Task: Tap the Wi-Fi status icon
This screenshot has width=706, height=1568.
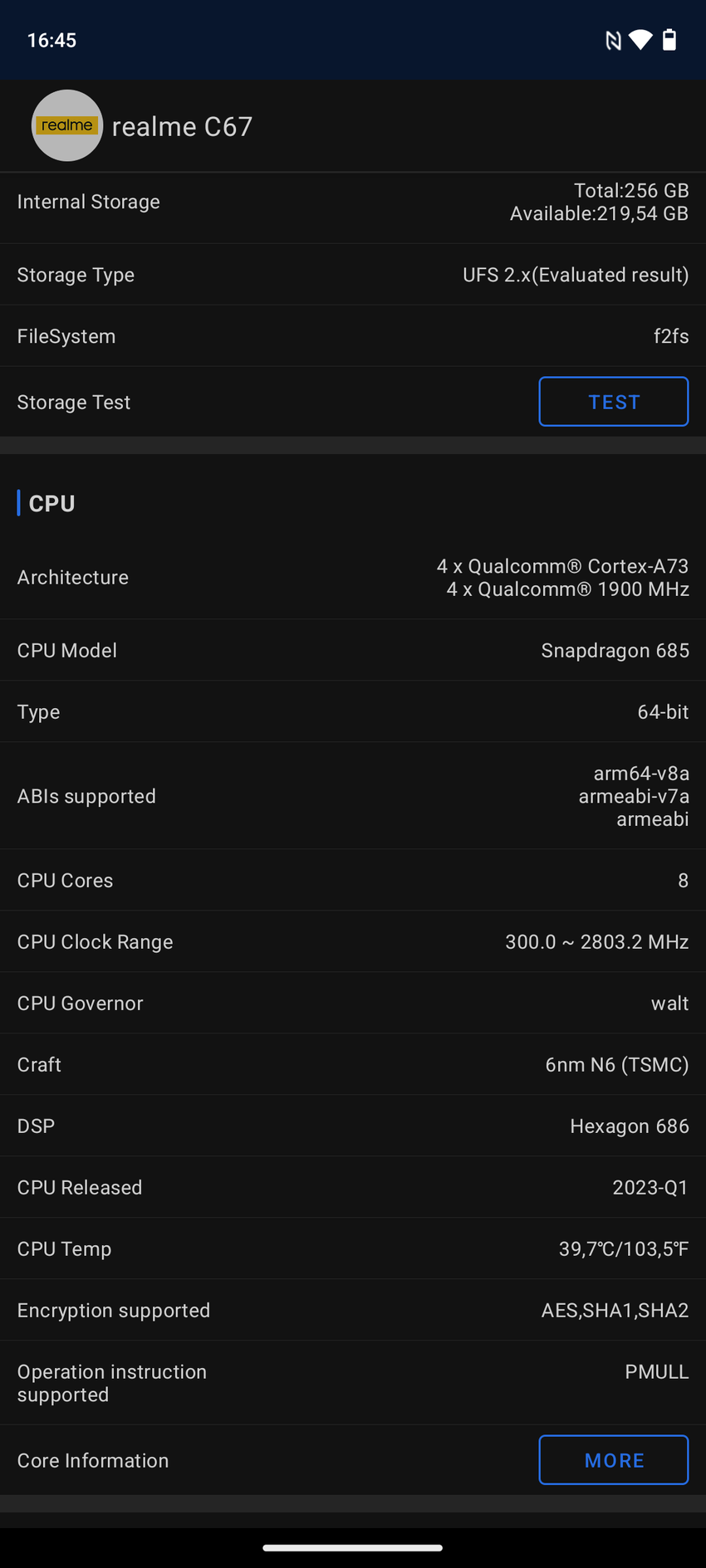Action: 640,40
